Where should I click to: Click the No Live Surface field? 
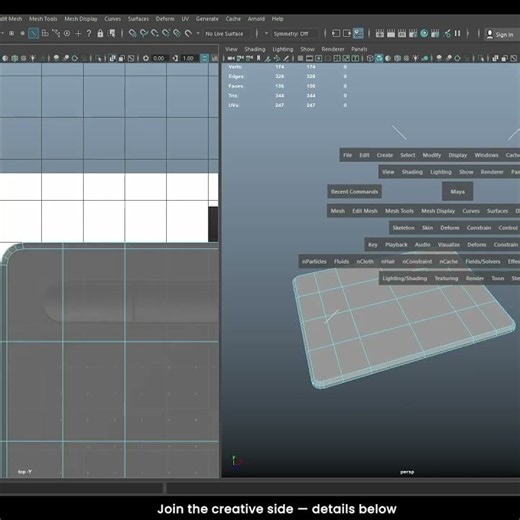(226, 34)
